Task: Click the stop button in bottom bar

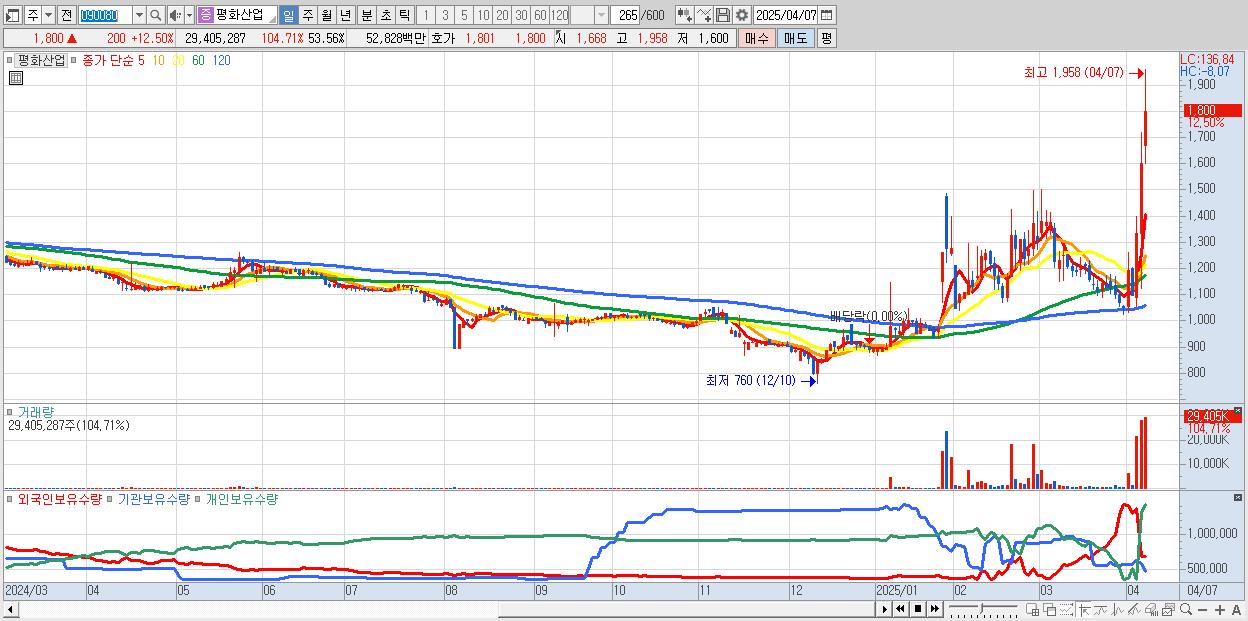Action: pos(917,609)
